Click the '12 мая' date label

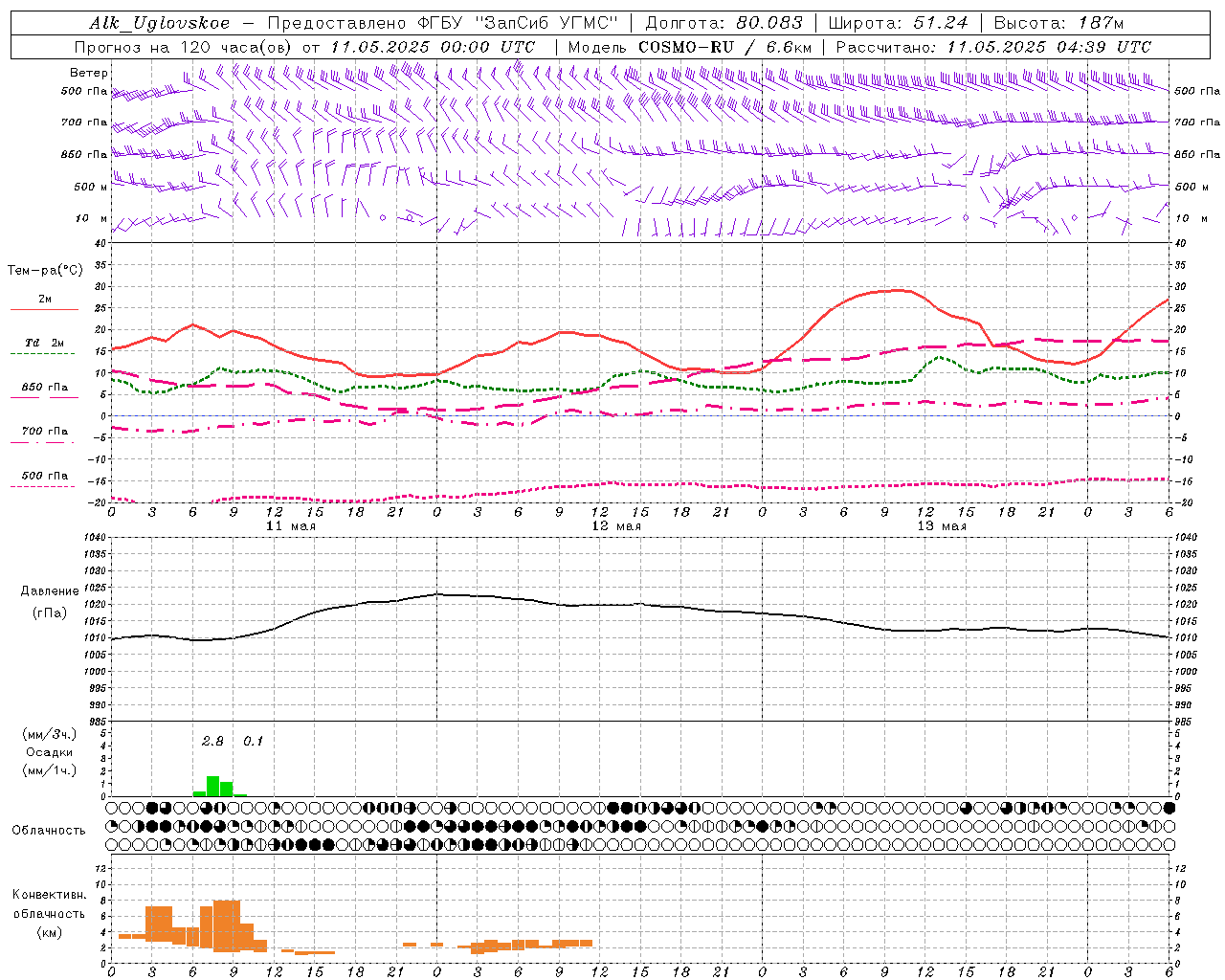[616, 526]
